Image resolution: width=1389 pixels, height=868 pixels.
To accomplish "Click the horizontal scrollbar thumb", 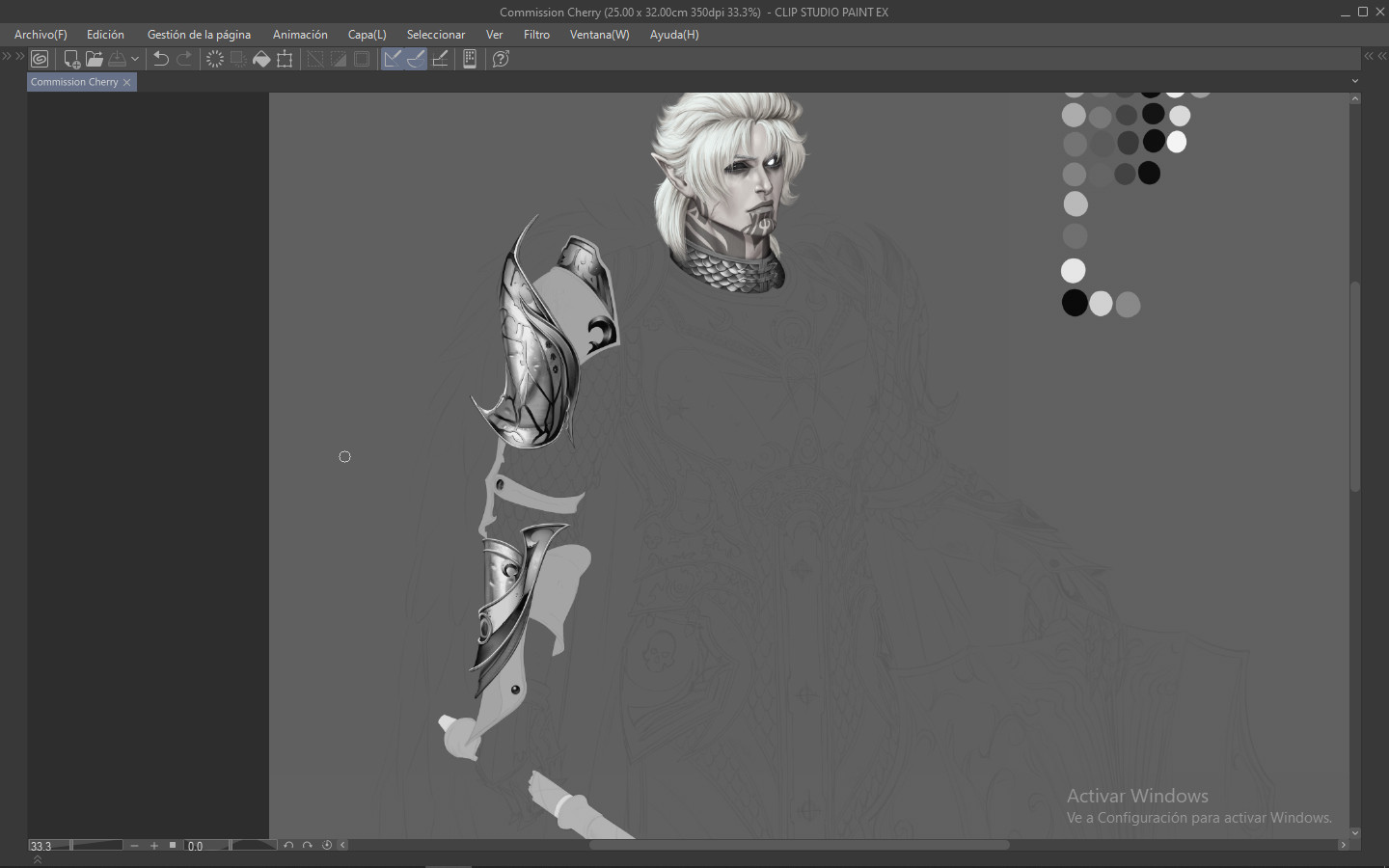I will (800, 846).
